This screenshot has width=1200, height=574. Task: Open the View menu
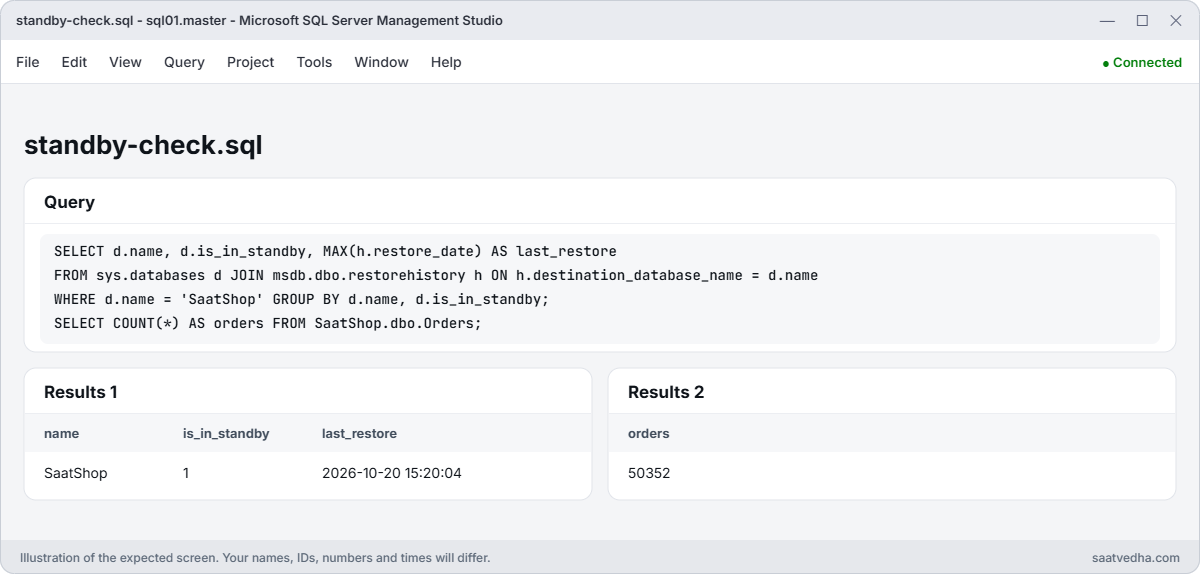point(125,62)
